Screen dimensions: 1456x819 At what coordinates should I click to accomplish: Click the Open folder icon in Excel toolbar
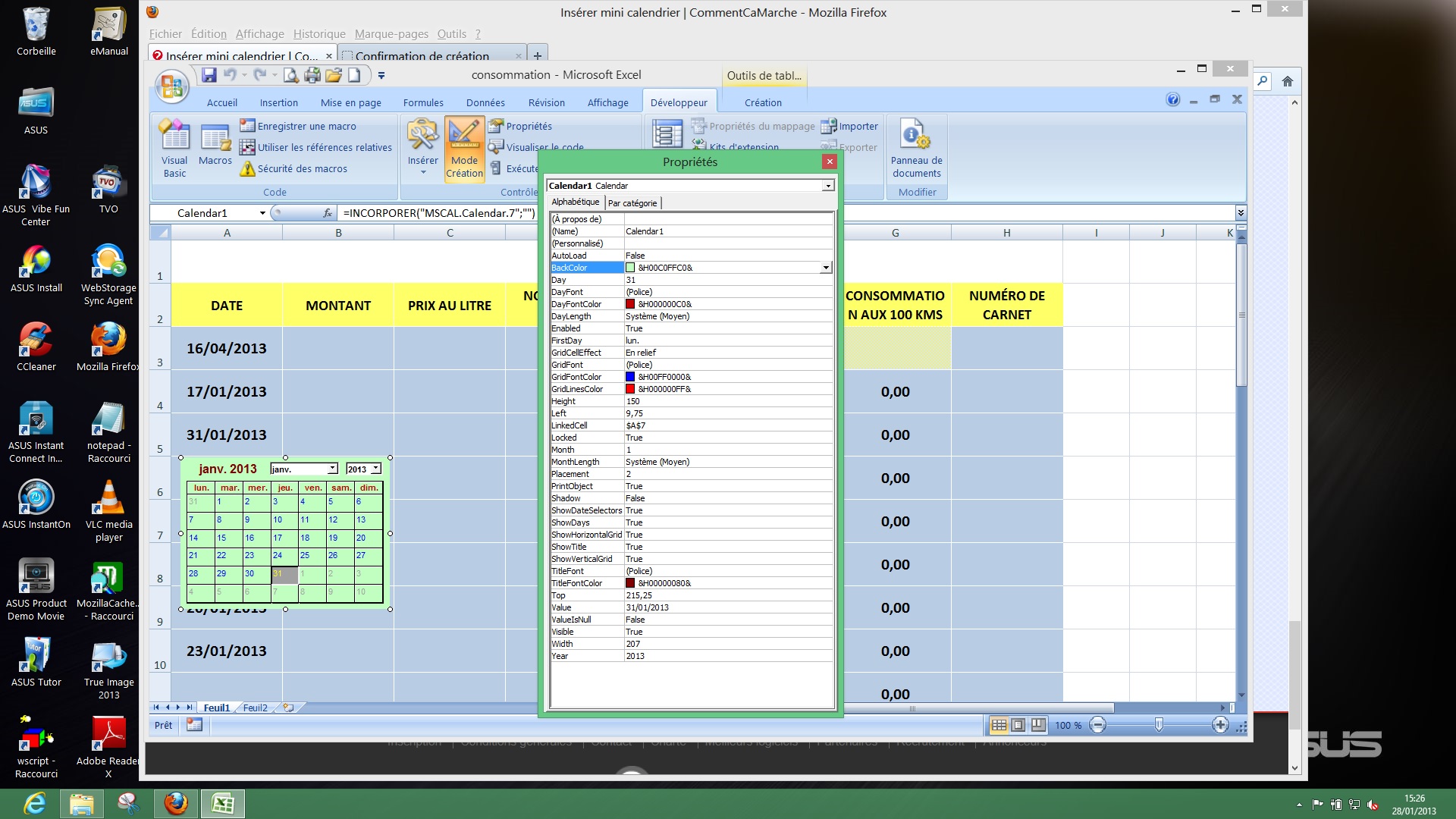334,75
